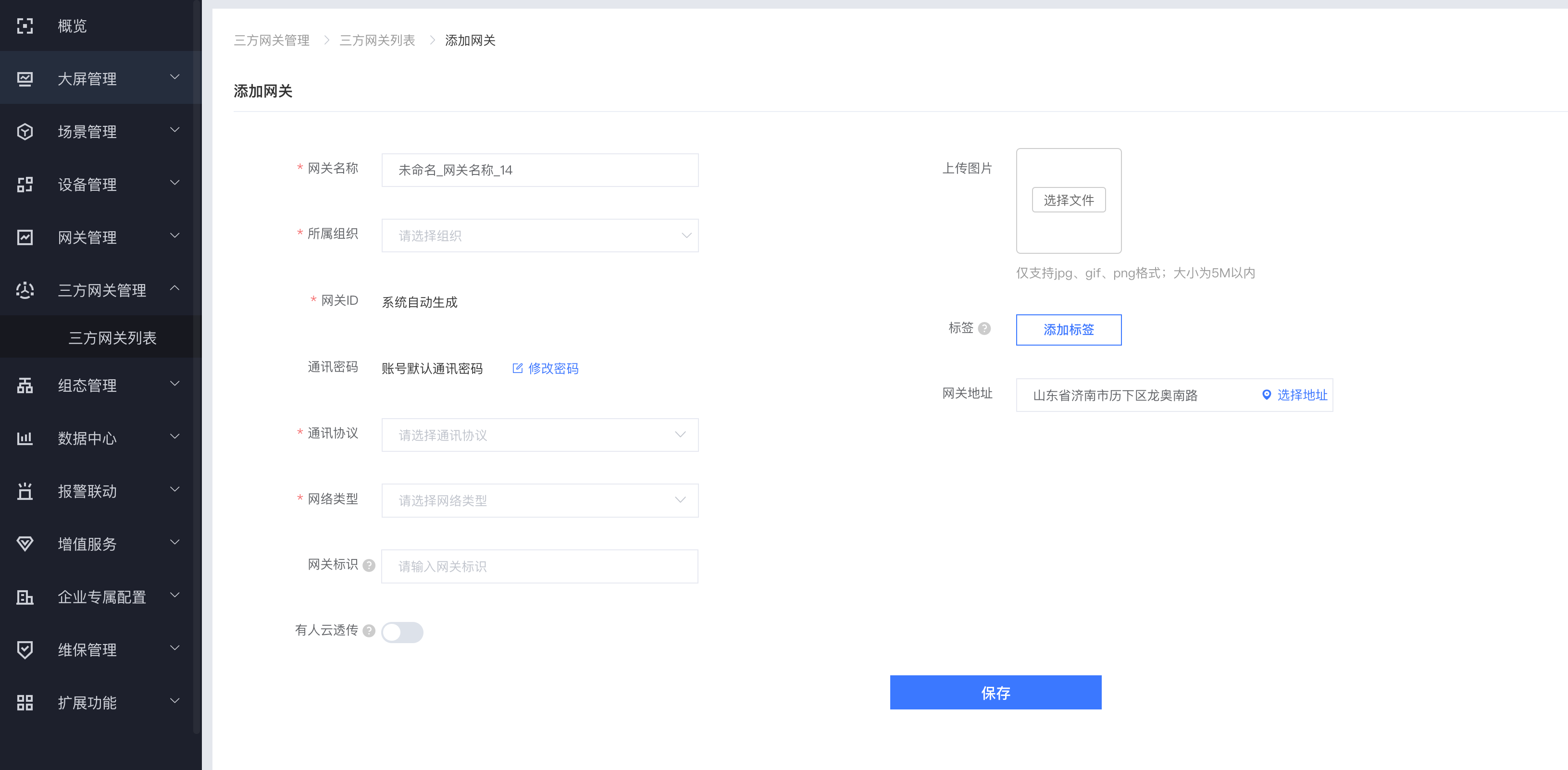Image resolution: width=1568 pixels, height=770 pixels.
Task: Click the 系统自动生成 text
Action: 419,302
